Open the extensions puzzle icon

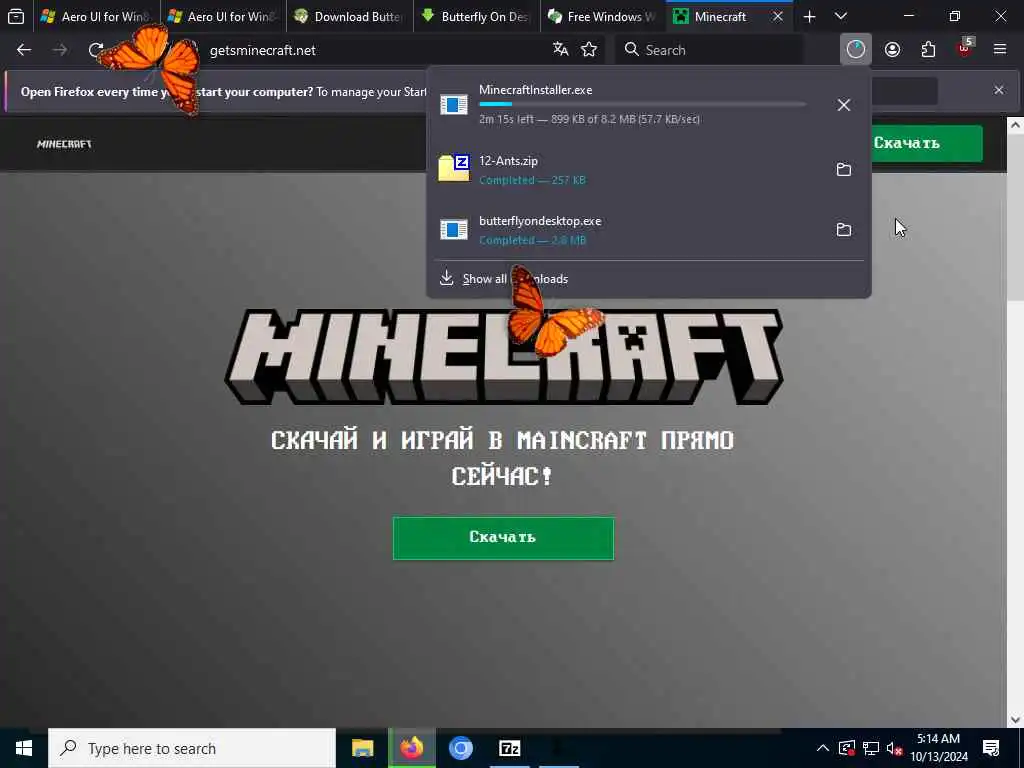pos(928,49)
